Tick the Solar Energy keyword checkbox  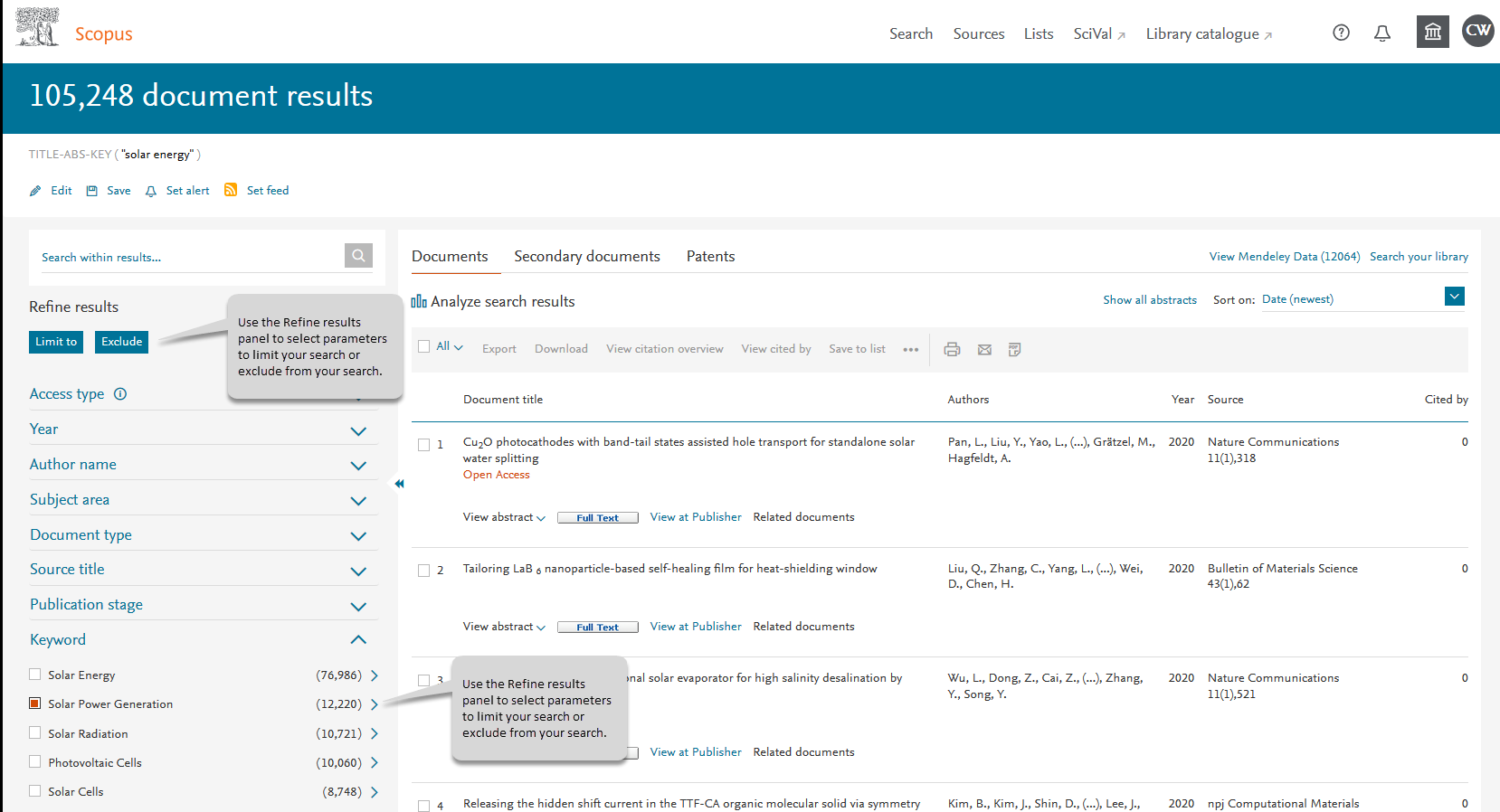click(35, 675)
